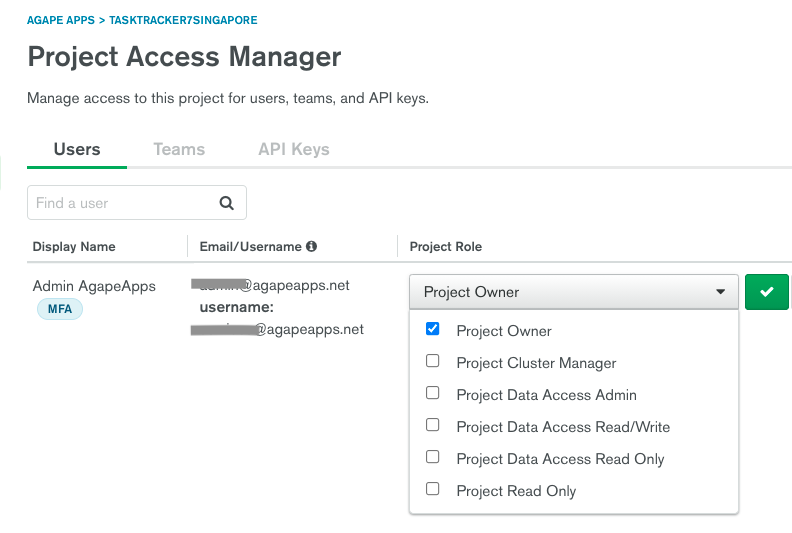This screenshot has width=792, height=533.
Task: Click the Find a user search field
Action: point(120,203)
